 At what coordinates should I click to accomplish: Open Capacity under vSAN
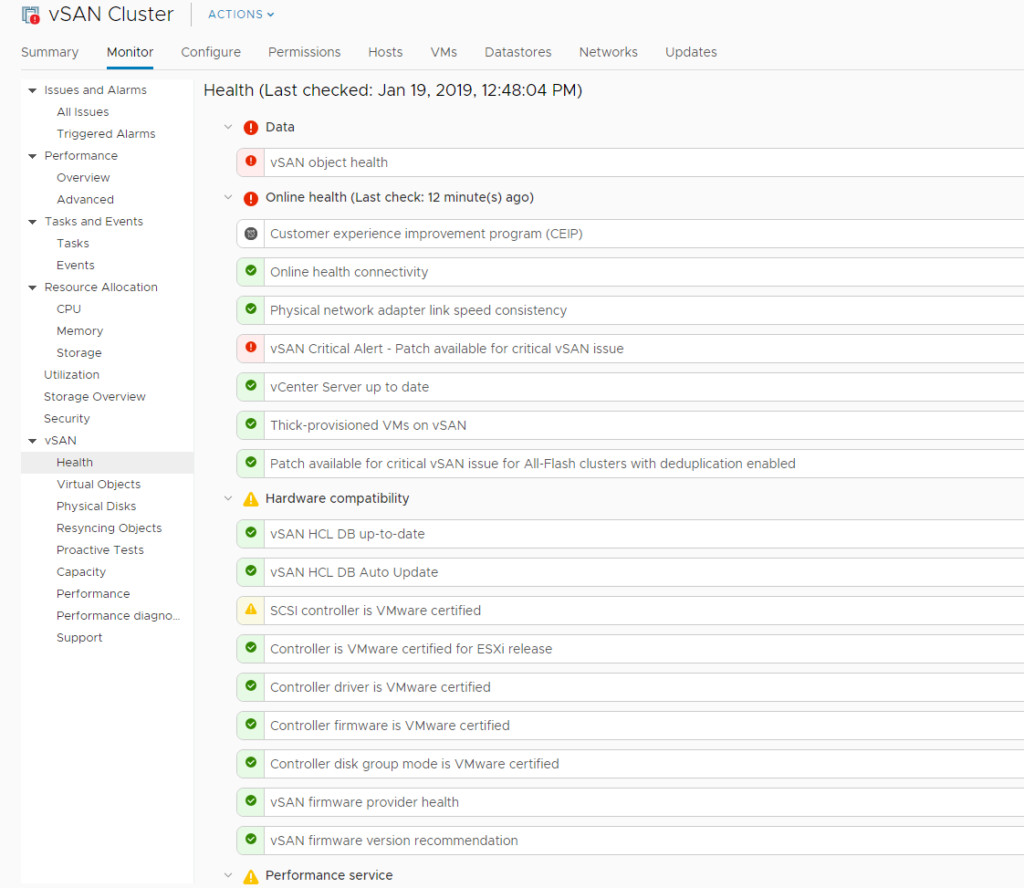[81, 572]
